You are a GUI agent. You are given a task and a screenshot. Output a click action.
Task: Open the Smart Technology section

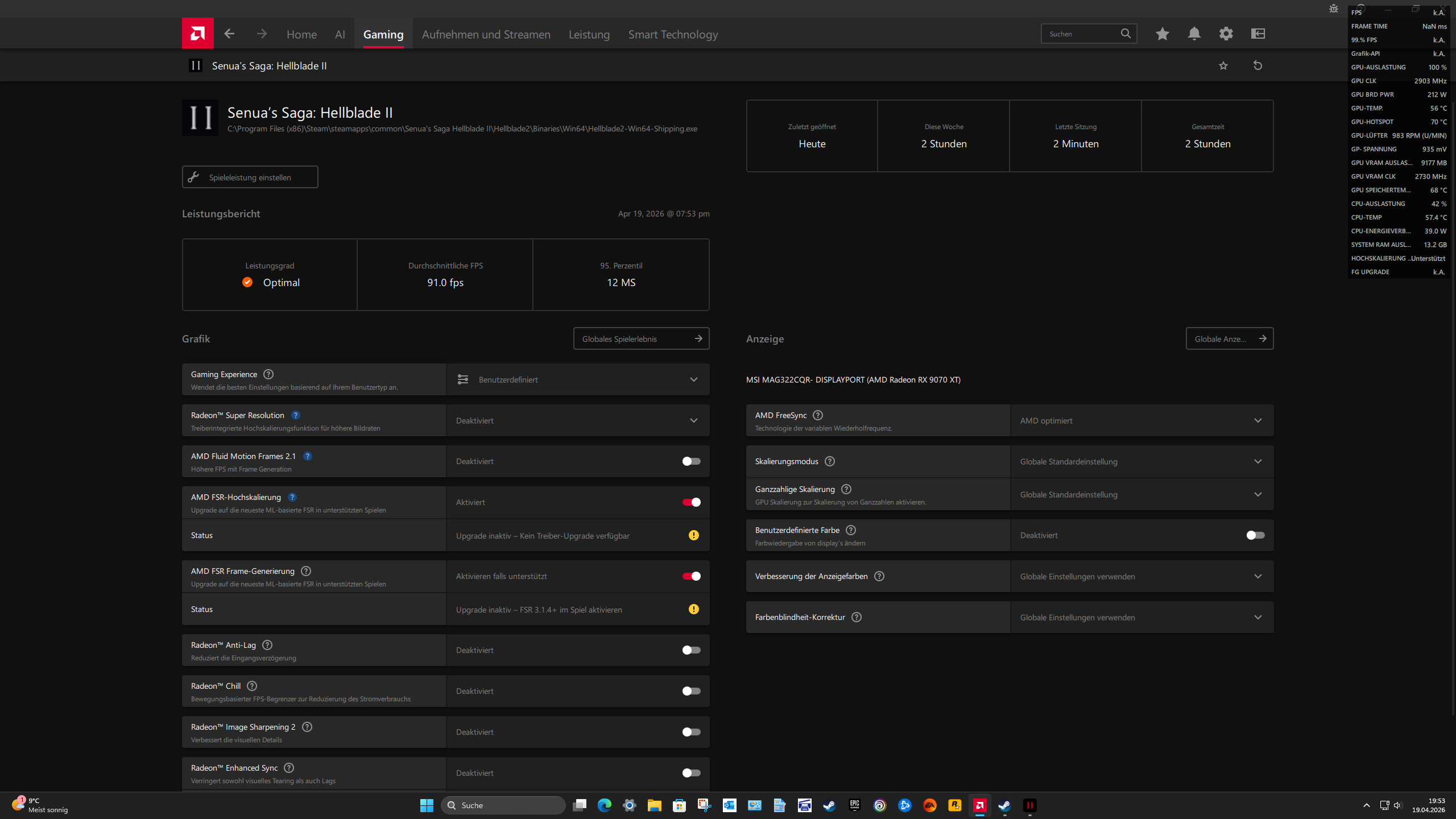click(x=673, y=34)
